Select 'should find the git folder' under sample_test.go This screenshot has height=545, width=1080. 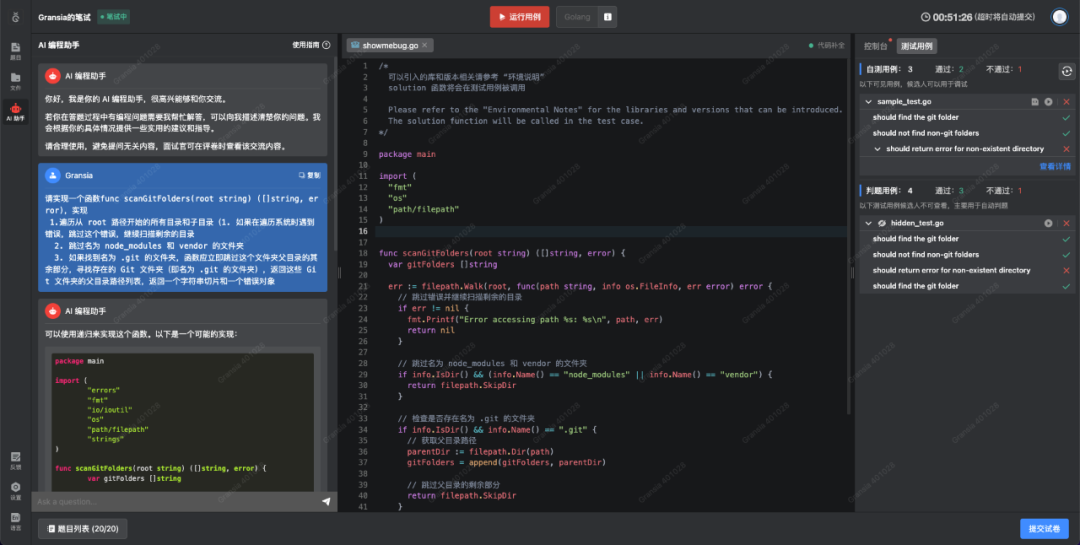pyautogui.click(x=915, y=117)
